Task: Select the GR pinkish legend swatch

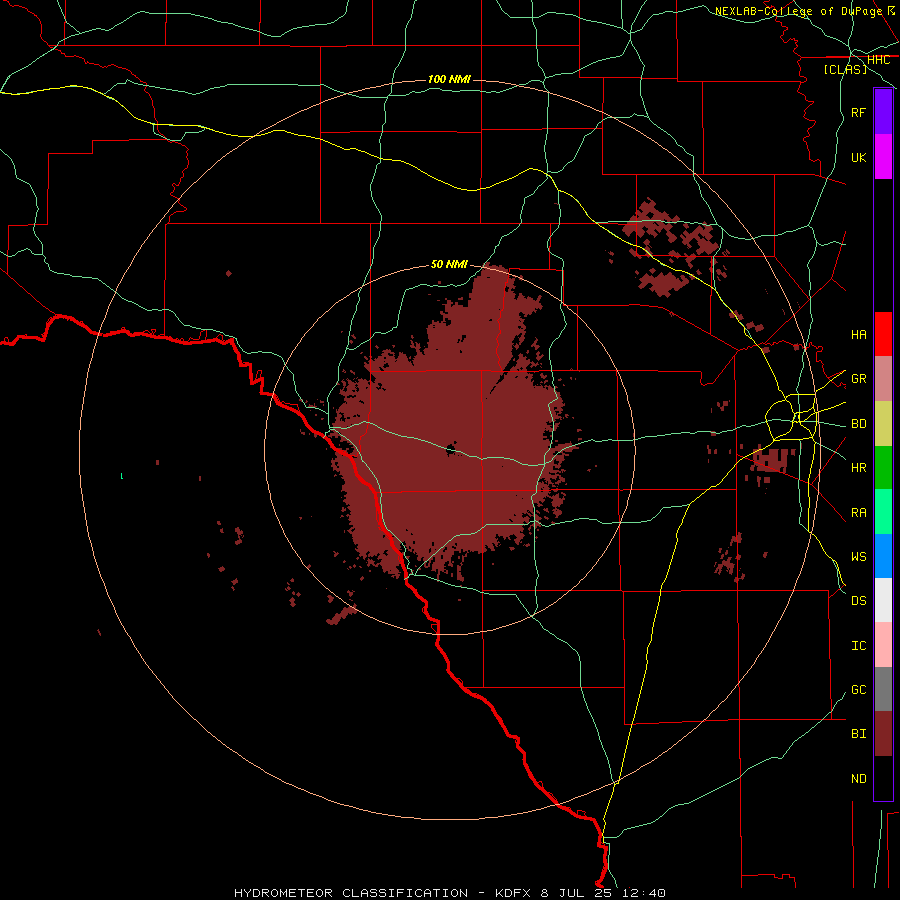Action: click(x=883, y=379)
